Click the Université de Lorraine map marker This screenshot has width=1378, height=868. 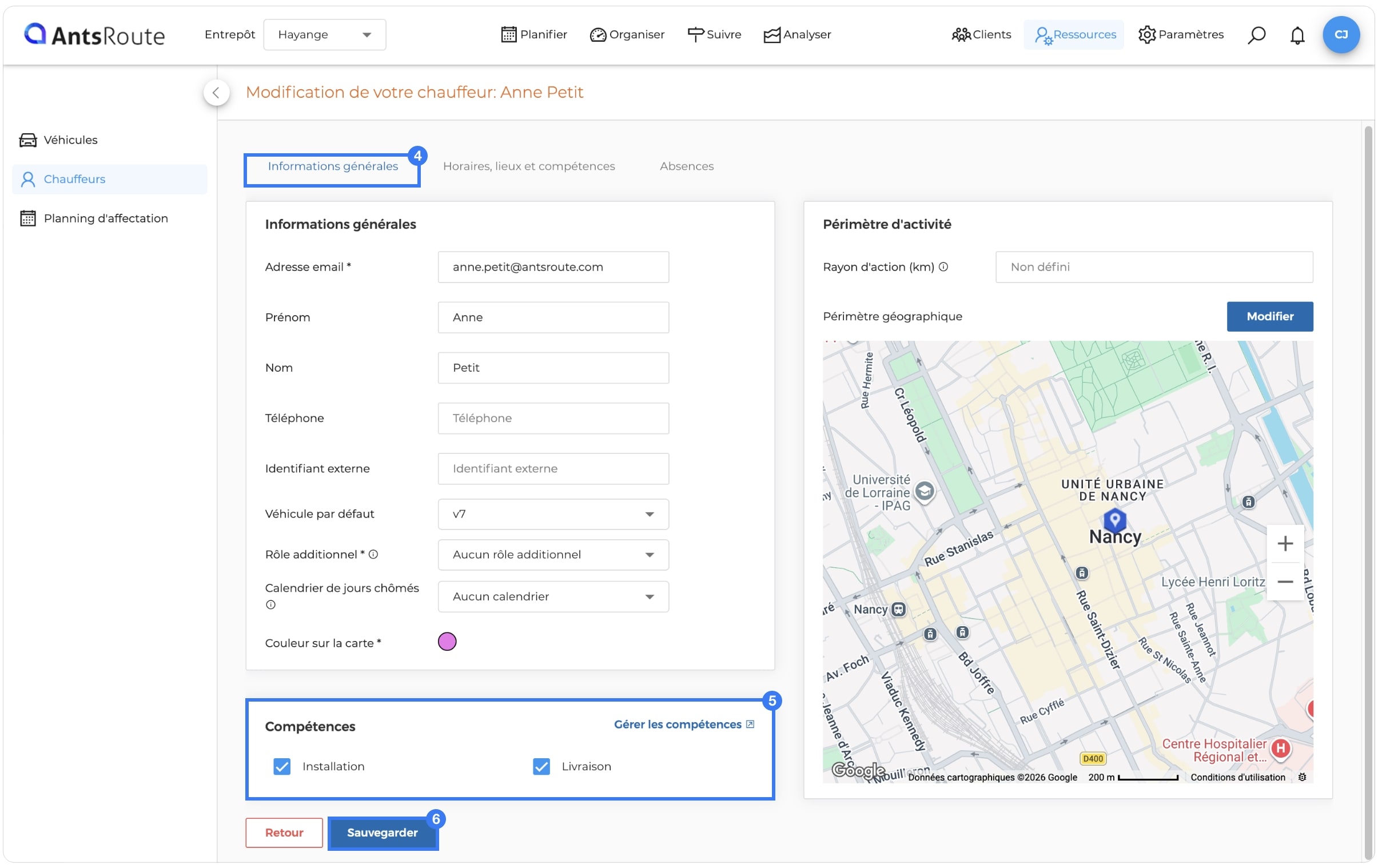click(925, 492)
